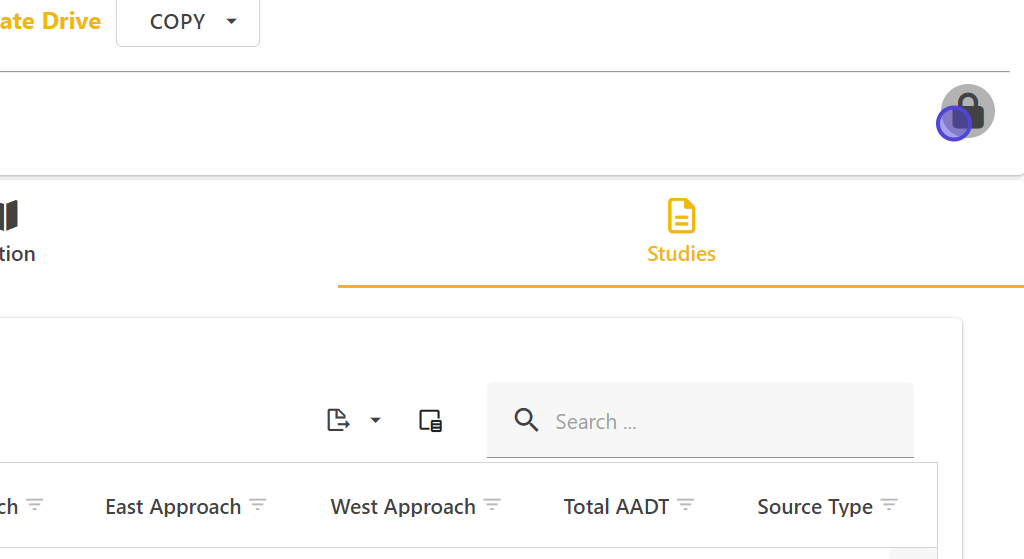Open the East Approach column filter icon
1024x559 pixels.
pyautogui.click(x=258, y=506)
